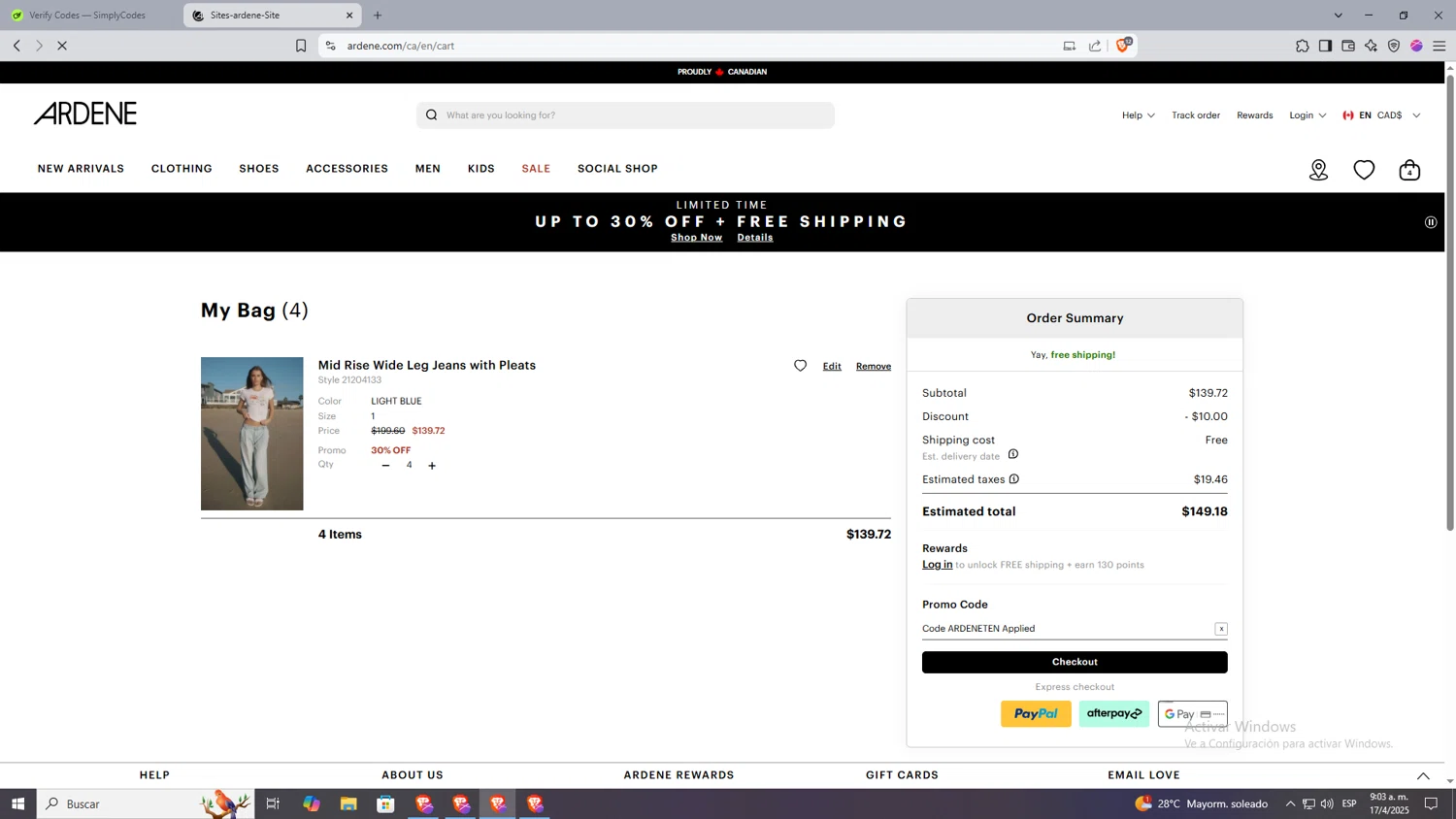
Task: Open the jeans product title link
Action: 427,366
